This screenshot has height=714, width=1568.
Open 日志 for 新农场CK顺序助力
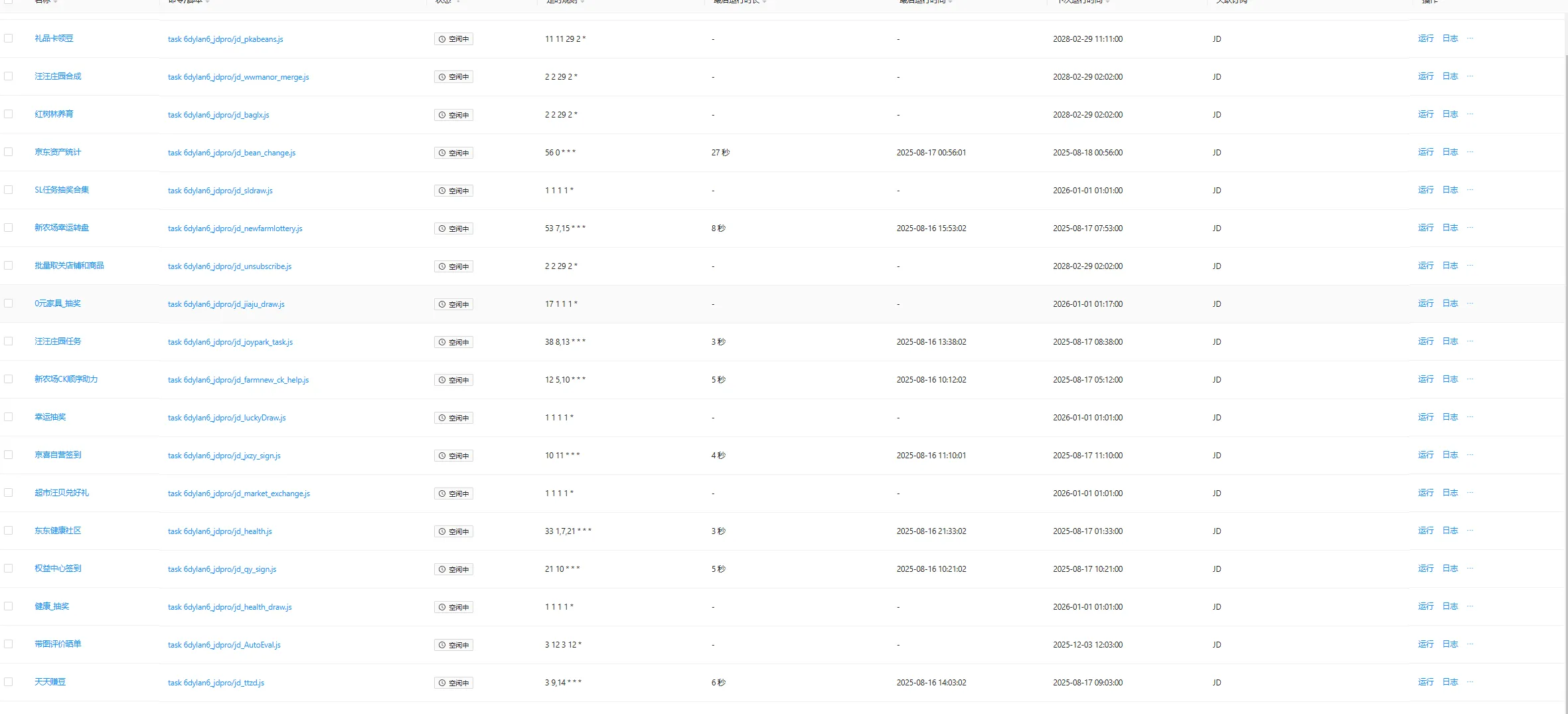click(1450, 379)
